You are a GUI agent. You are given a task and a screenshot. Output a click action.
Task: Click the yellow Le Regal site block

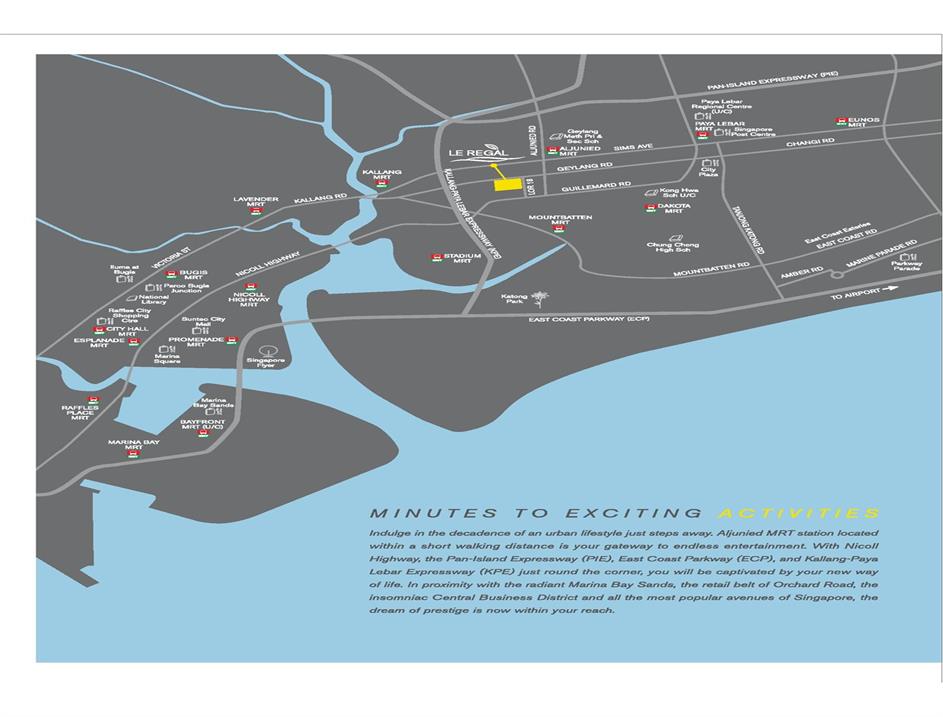pyautogui.click(x=509, y=184)
